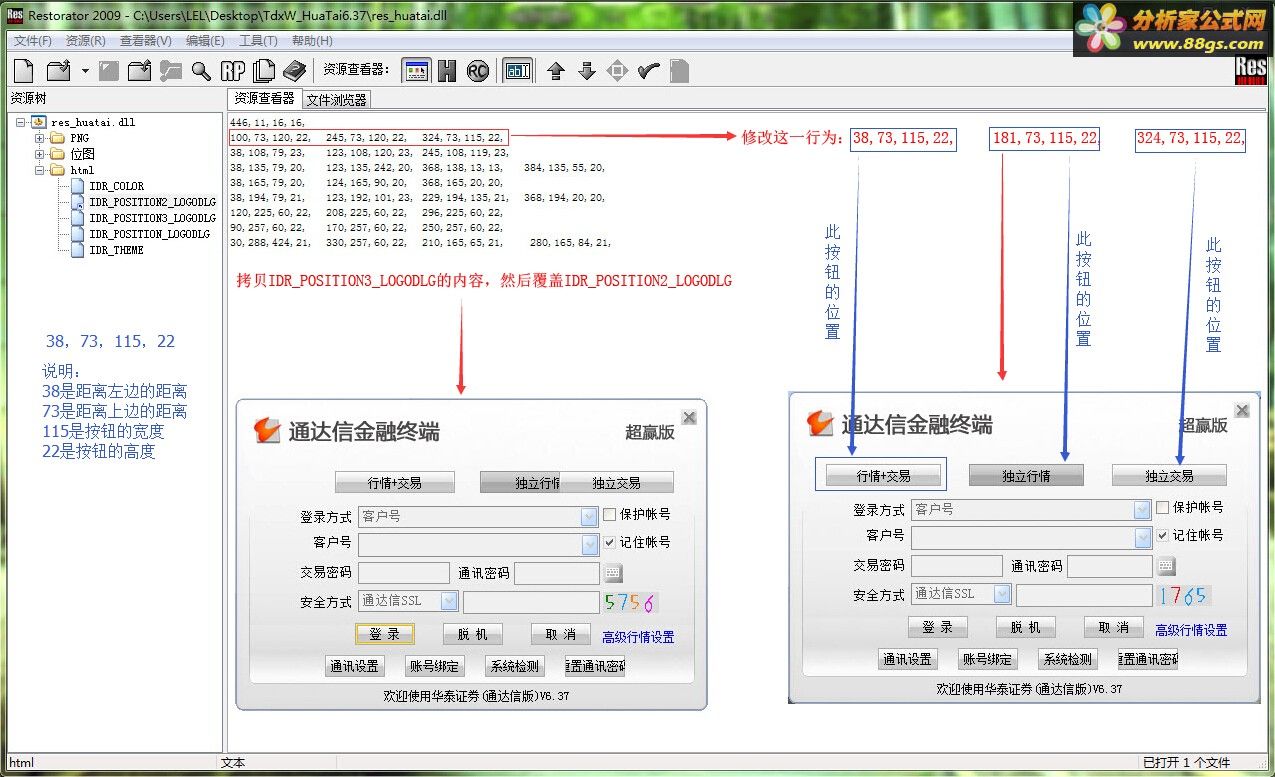This screenshot has height=777, width=1275.
Task: Select the html folder
Action: [82, 170]
